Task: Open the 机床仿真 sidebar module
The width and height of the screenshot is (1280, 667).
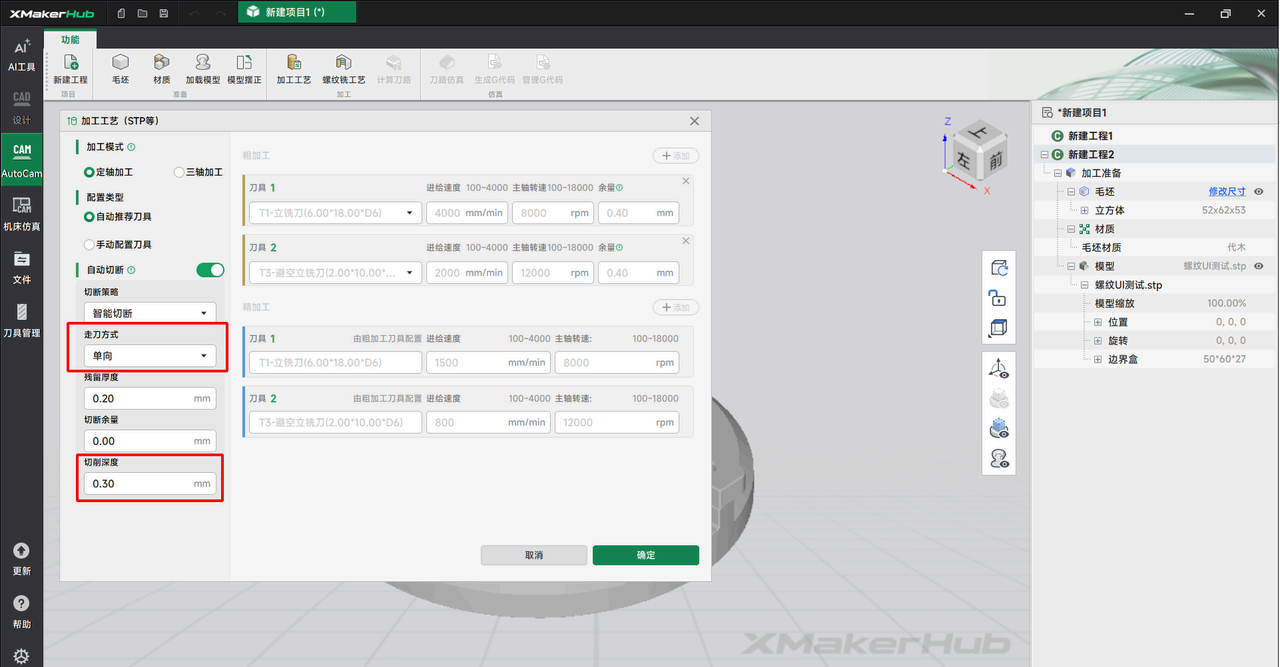Action: 21,214
